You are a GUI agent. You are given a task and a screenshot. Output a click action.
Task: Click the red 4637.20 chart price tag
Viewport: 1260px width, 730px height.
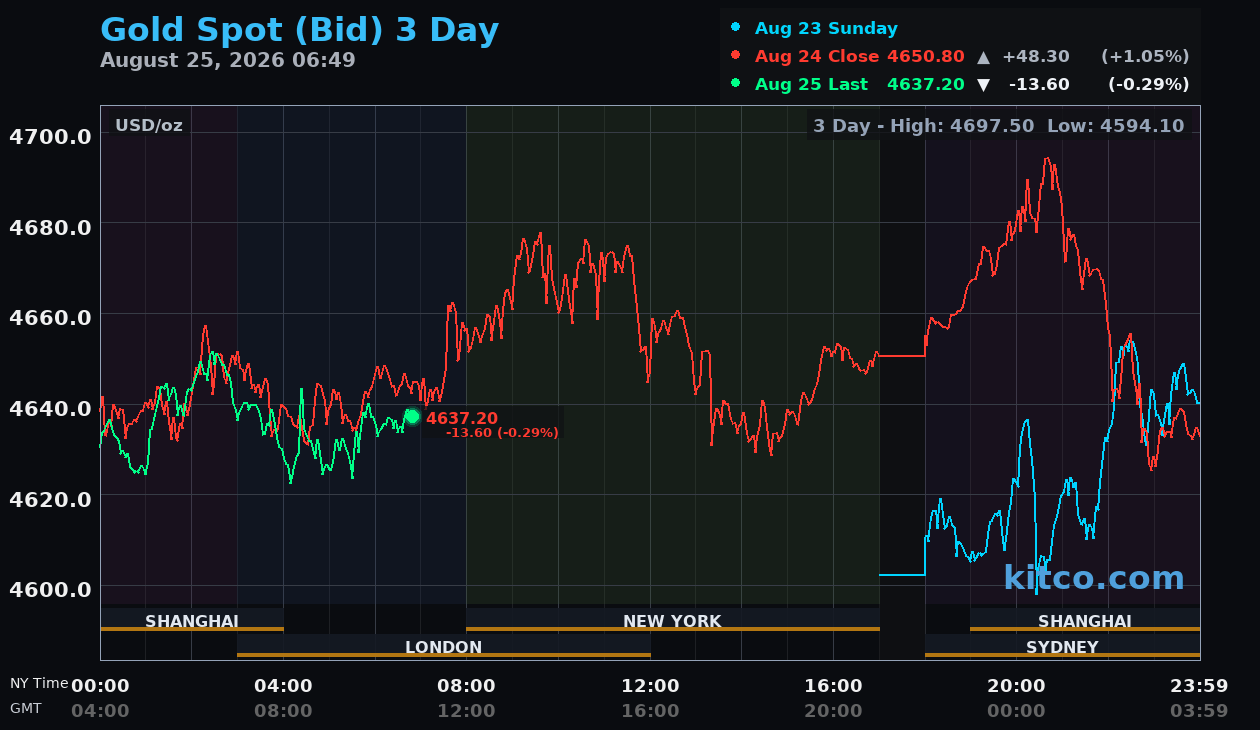(462, 418)
